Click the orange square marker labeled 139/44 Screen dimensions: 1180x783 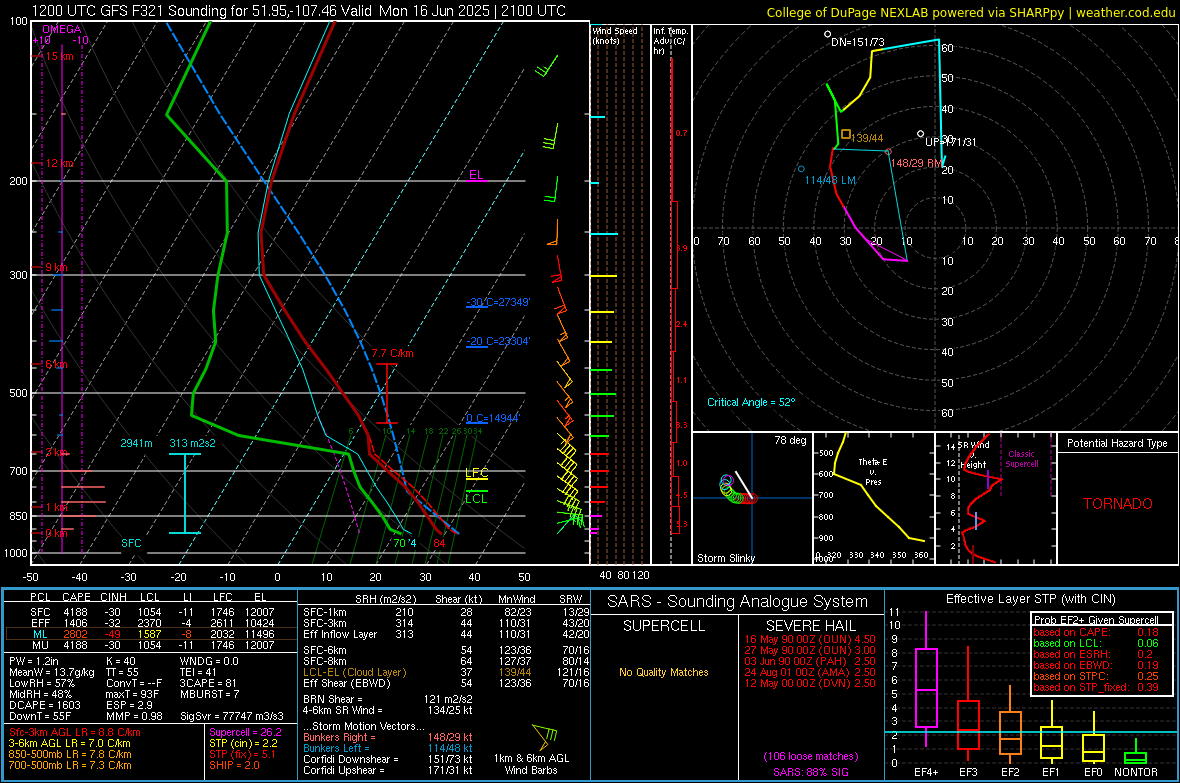[x=846, y=134]
